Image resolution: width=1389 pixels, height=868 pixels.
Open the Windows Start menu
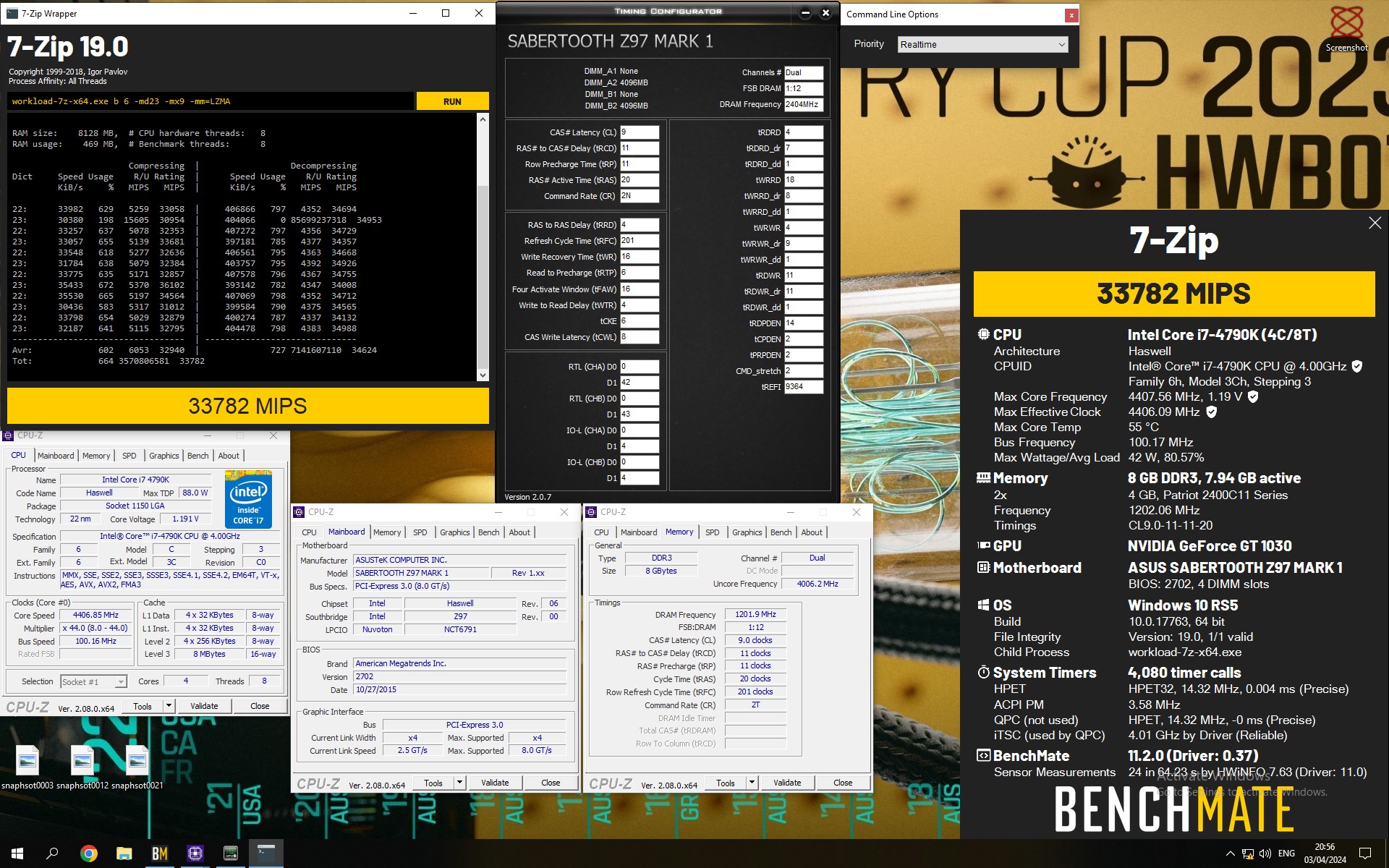[17, 854]
